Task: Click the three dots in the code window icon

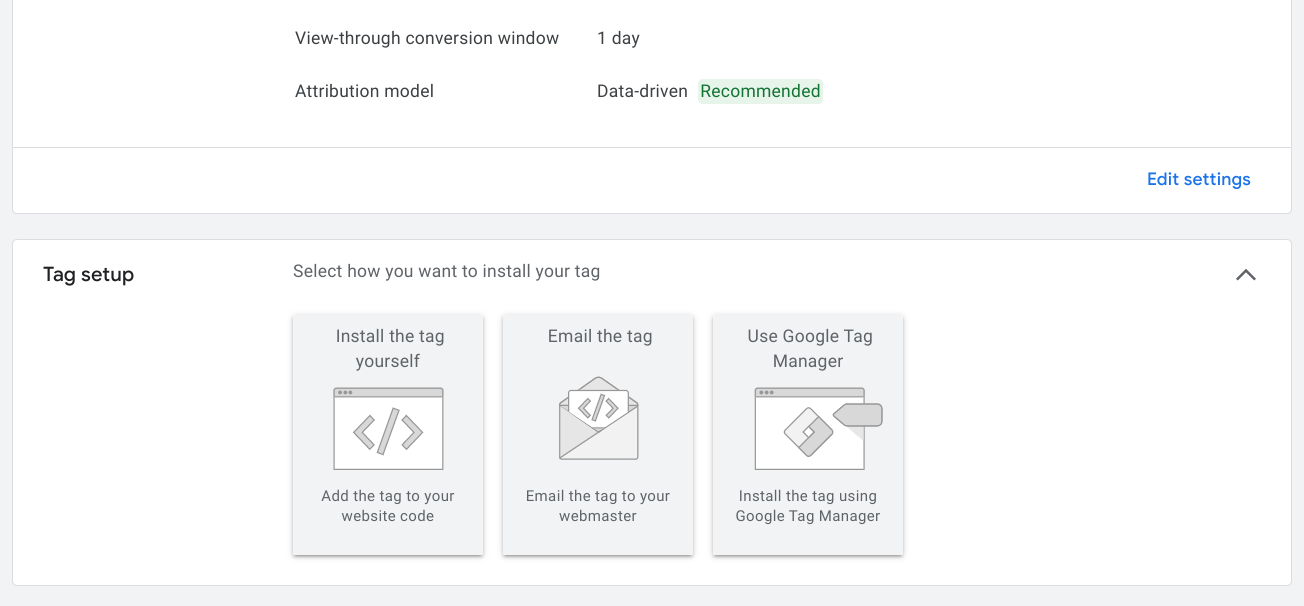Action: (x=345, y=392)
